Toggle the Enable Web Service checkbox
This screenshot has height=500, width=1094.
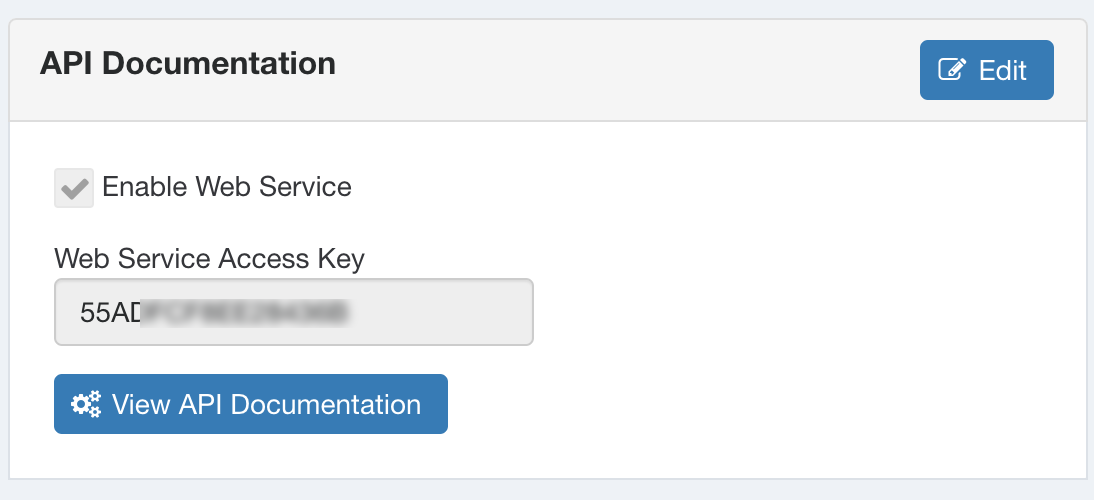pyautogui.click(x=74, y=187)
